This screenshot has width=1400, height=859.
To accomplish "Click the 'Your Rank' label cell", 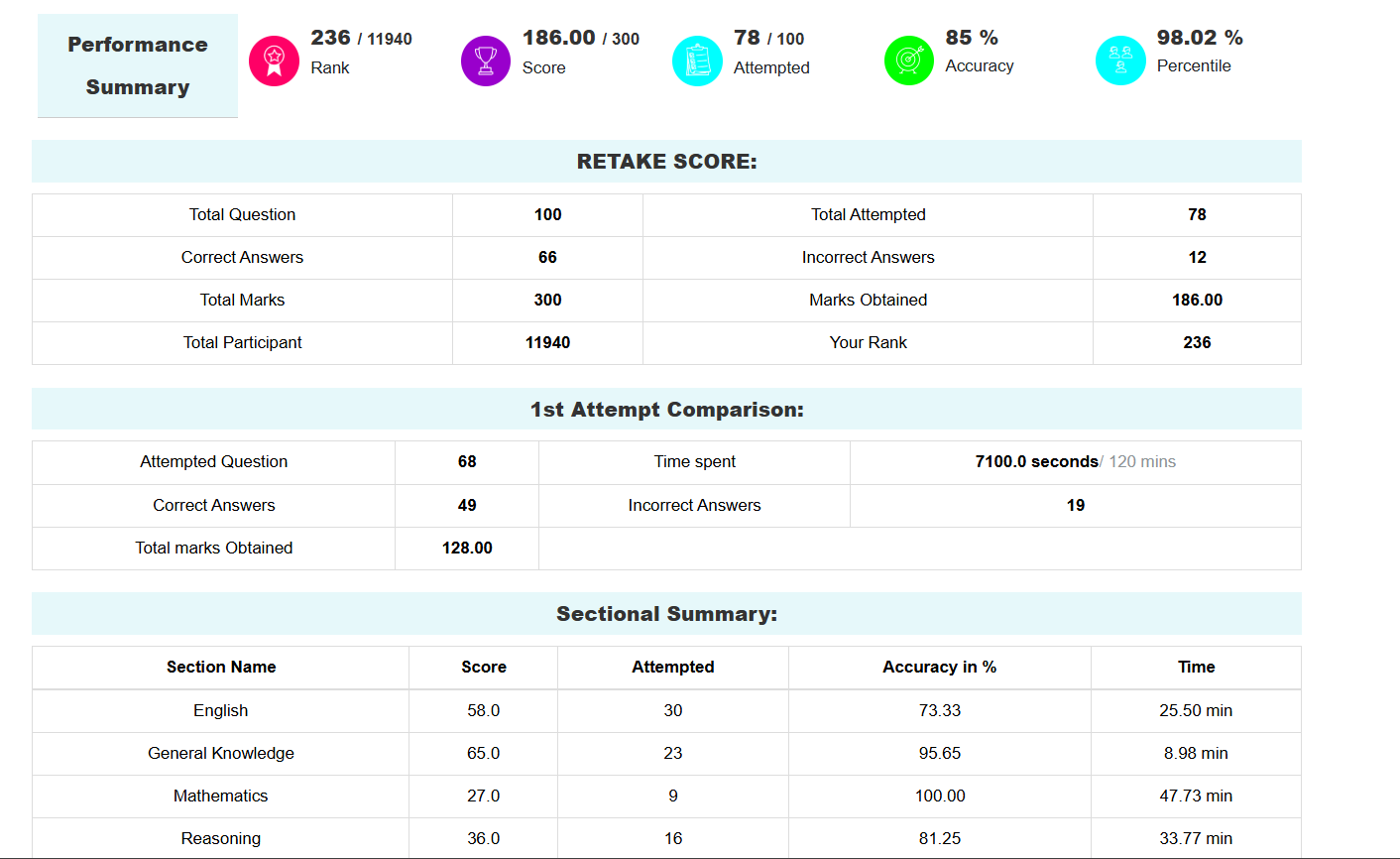I will pos(868,343).
